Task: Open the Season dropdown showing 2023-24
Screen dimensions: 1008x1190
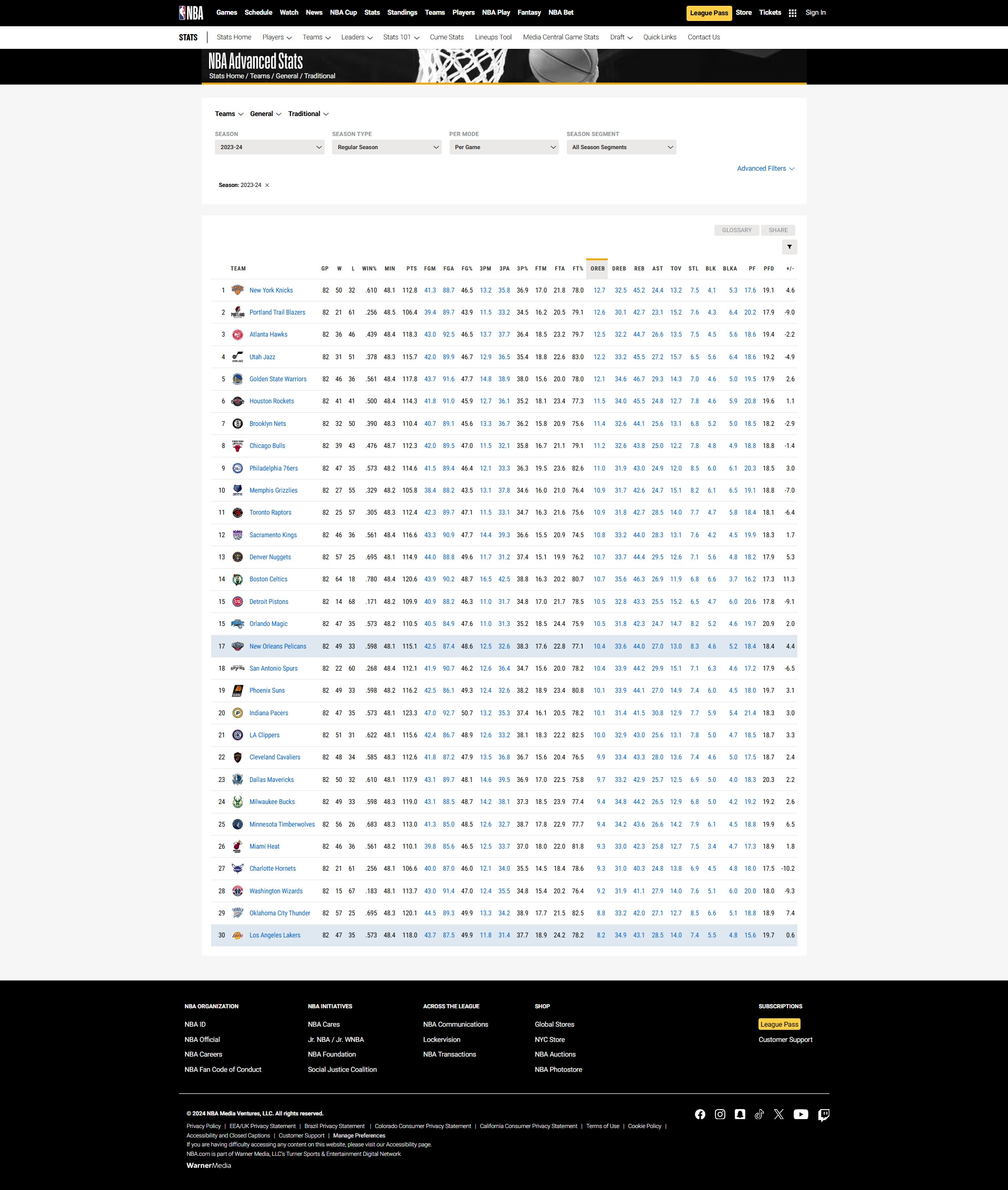Action: (269, 148)
